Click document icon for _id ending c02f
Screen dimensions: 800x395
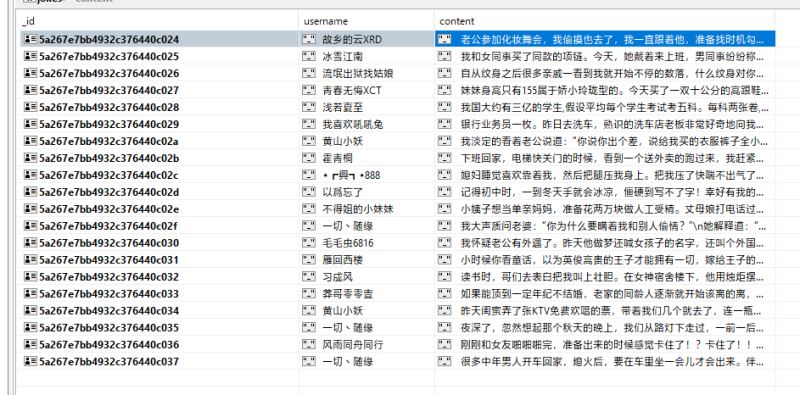[x=31, y=226]
